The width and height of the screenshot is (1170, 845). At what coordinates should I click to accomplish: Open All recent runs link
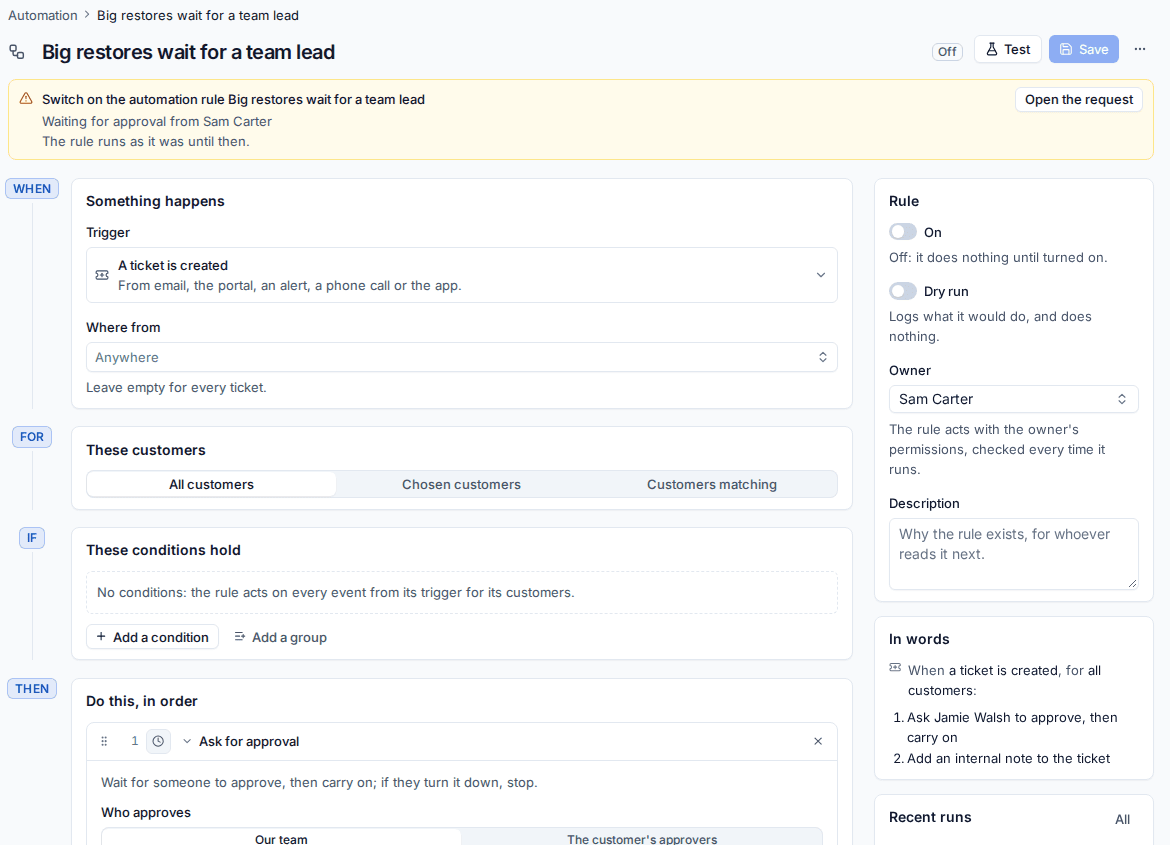1122,819
